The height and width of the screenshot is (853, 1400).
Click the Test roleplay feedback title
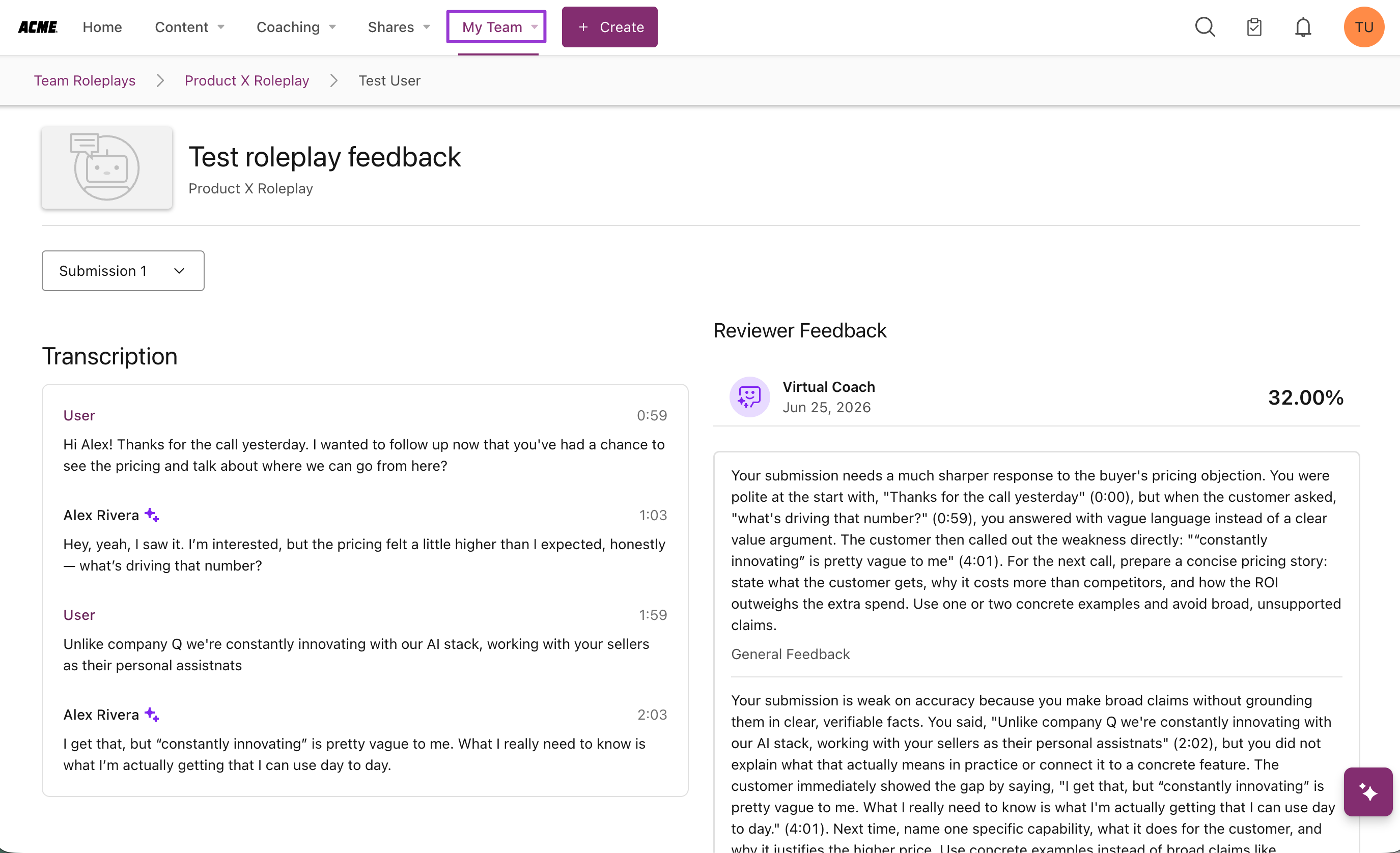pos(324,157)
